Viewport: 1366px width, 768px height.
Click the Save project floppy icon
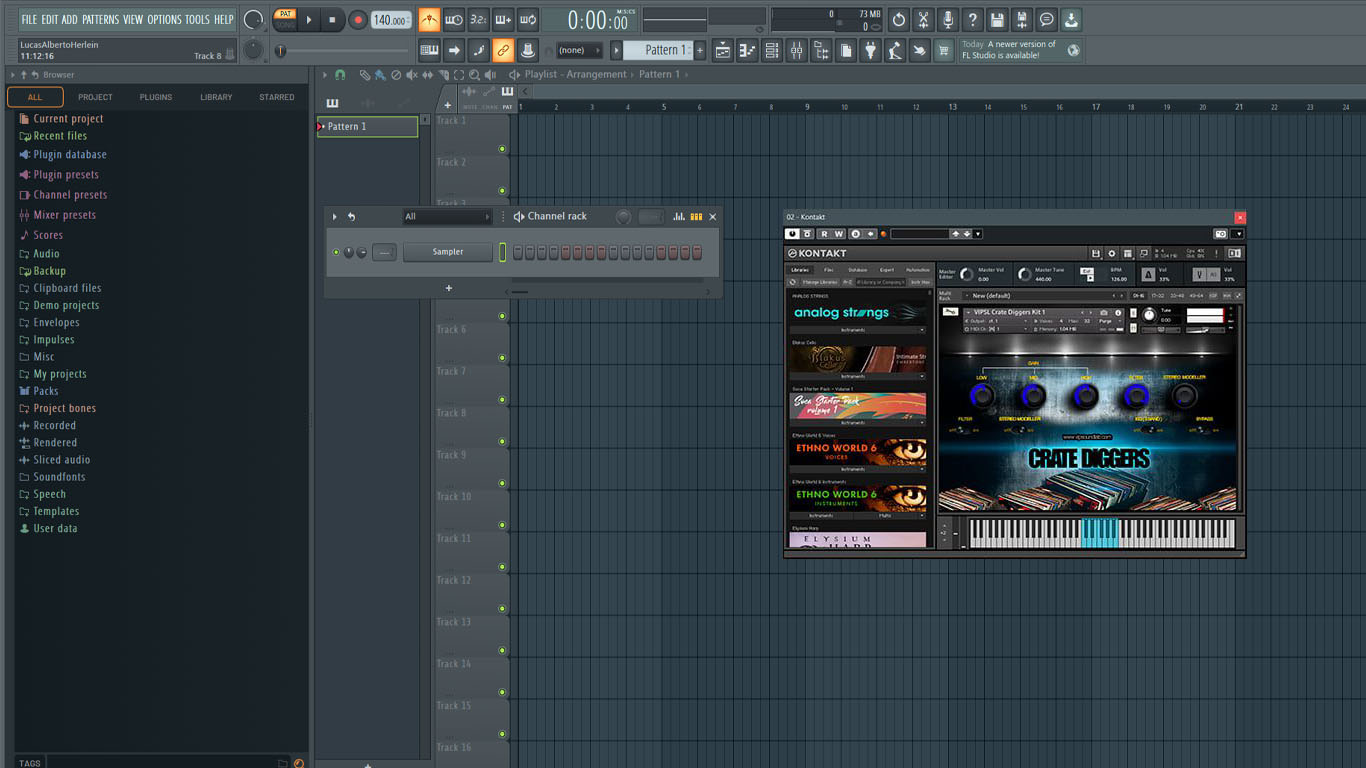coord(997,20)
